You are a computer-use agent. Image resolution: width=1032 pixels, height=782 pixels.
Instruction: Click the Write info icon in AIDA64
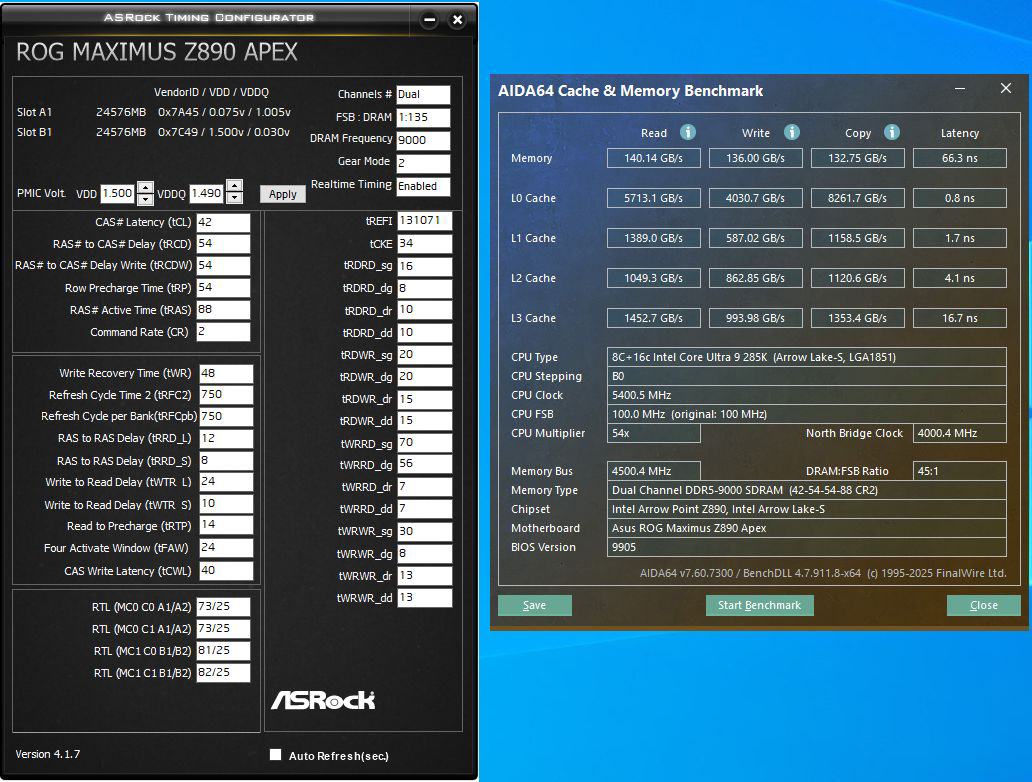click(791, 132)
